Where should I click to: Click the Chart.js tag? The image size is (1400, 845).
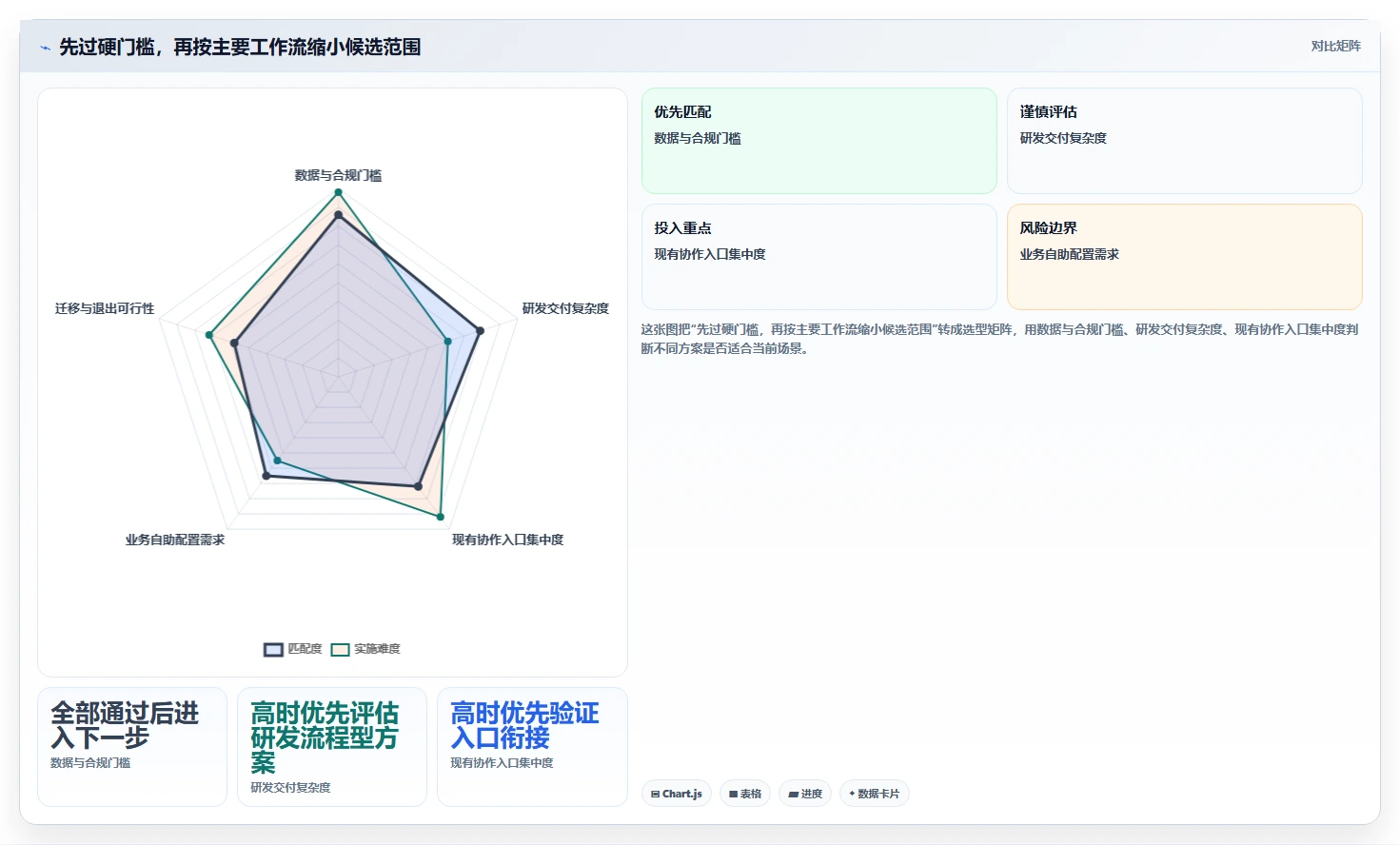point(677,794)
